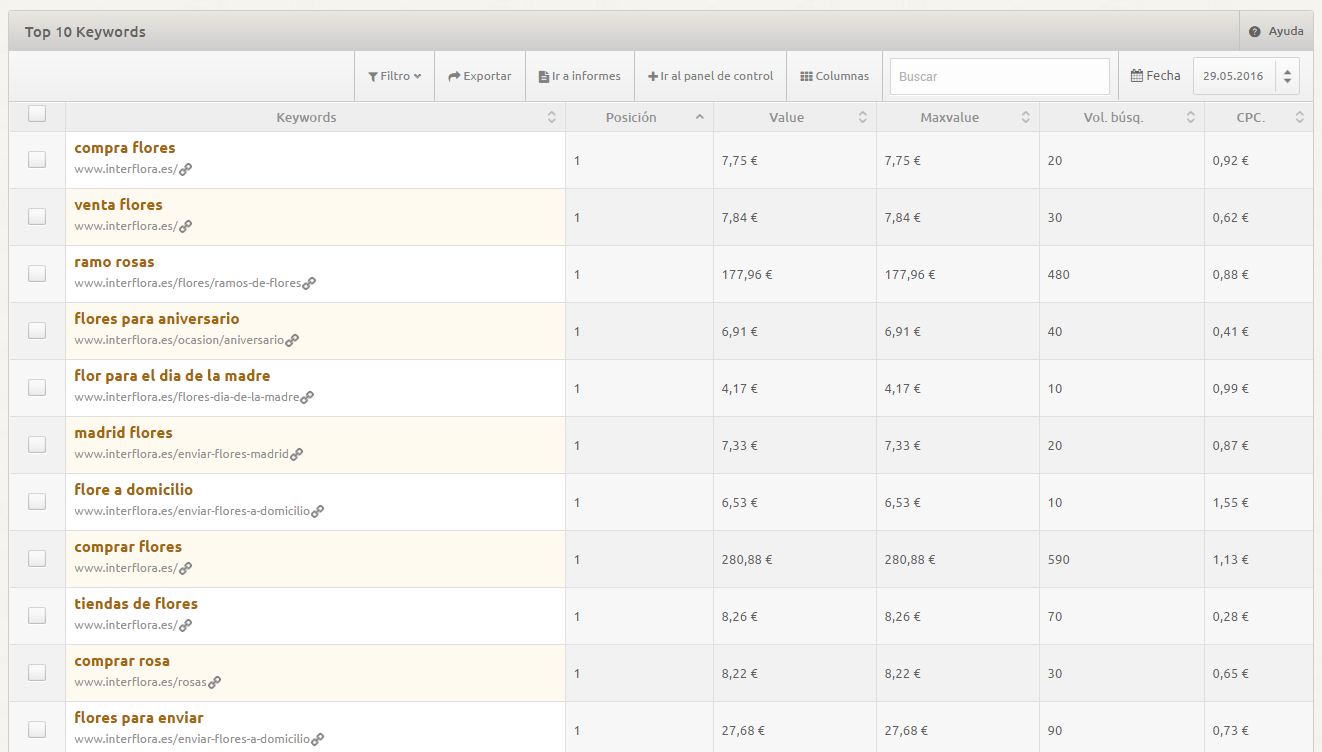Sort by CPC. column arrows
The image size is (1322, 752).
pos(1299,117)
